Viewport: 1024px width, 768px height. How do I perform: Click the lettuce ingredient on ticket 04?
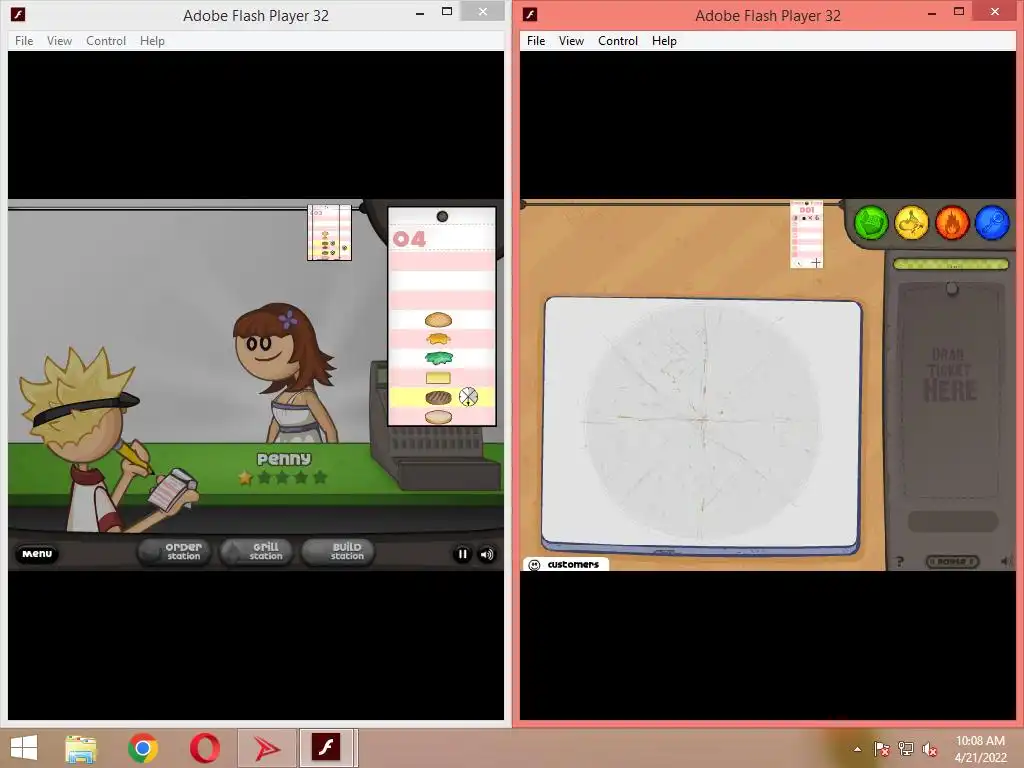point(438,358)
